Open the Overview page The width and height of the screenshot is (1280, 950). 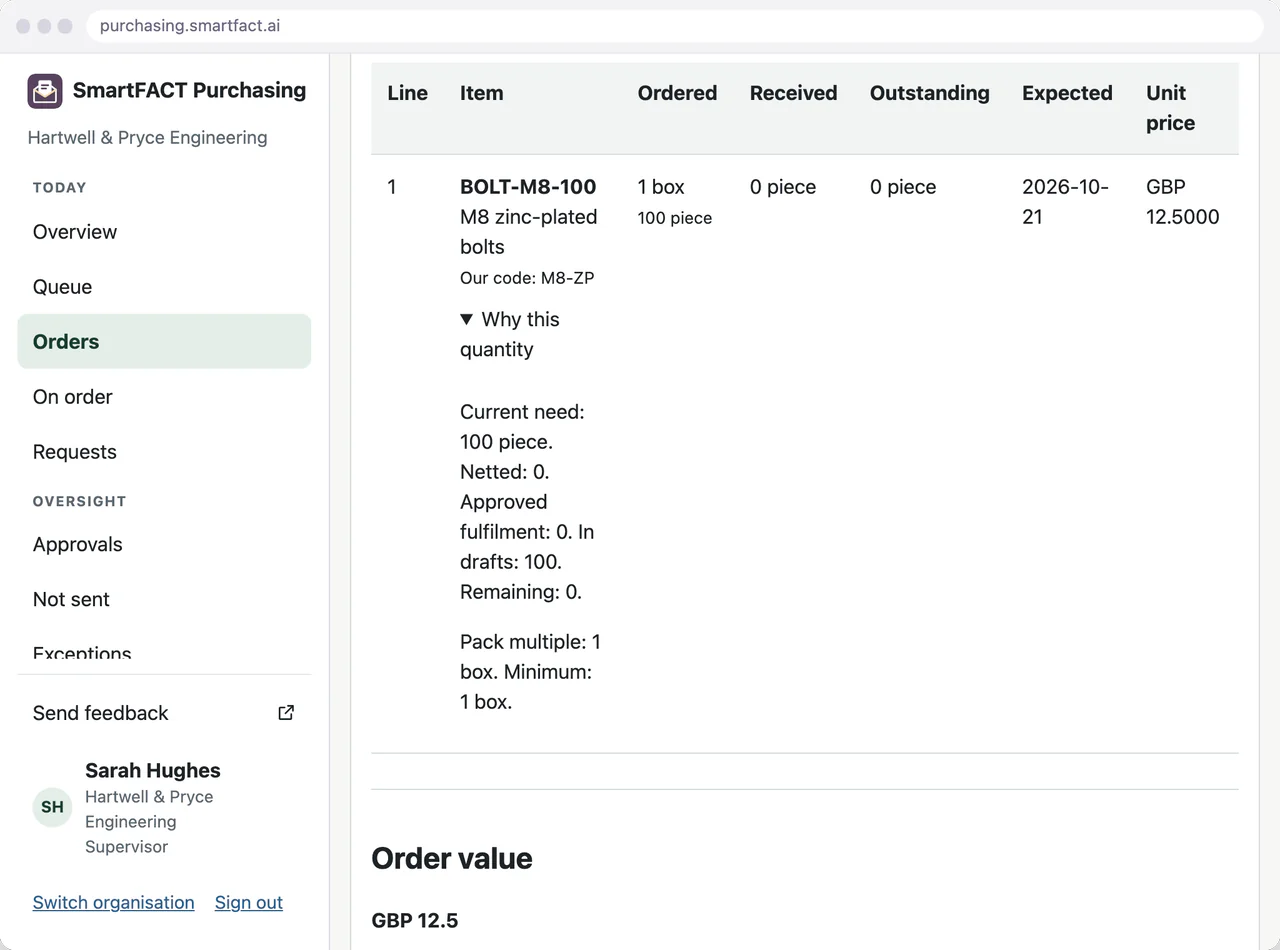tap(164, 232)
